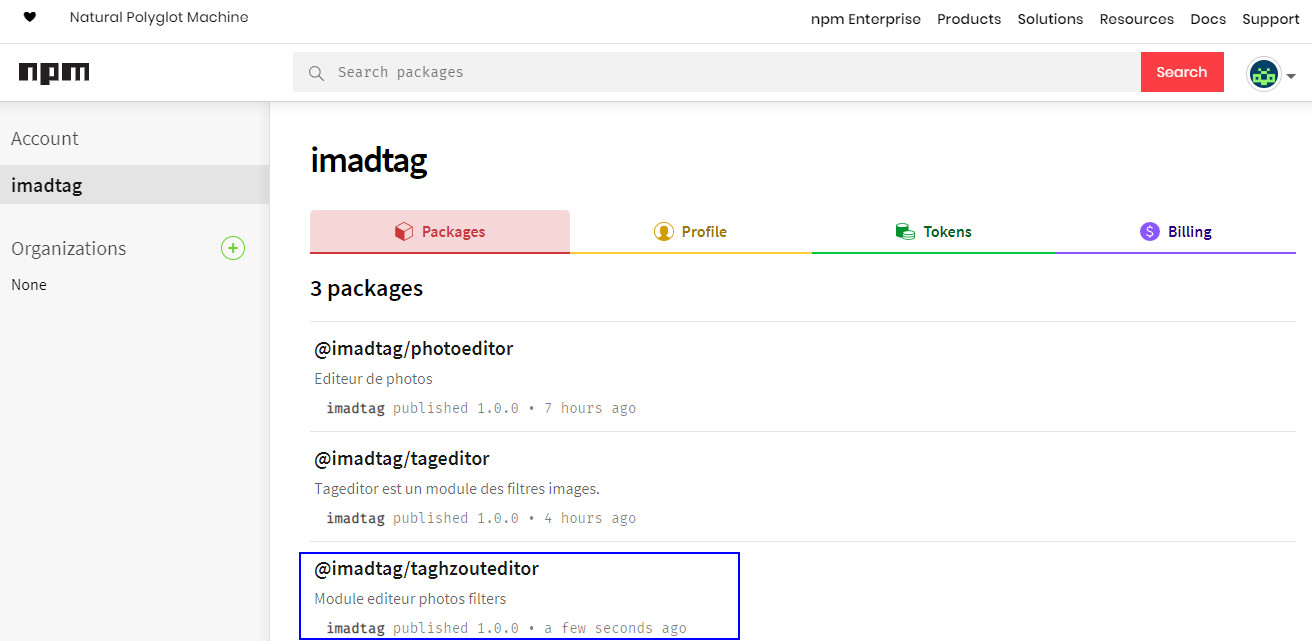Click the Packages tab cube icon
The image size is (1312, 641).
[404, 232]
